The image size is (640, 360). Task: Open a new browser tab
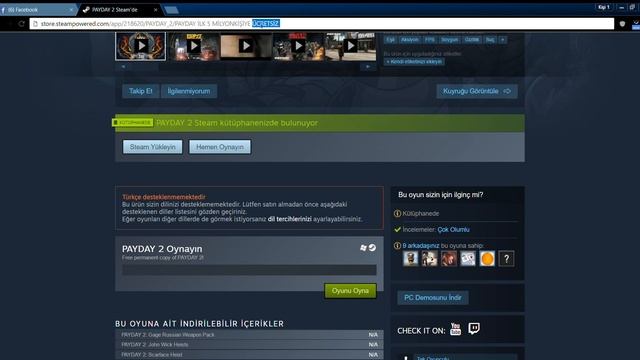tap(171, 10)
